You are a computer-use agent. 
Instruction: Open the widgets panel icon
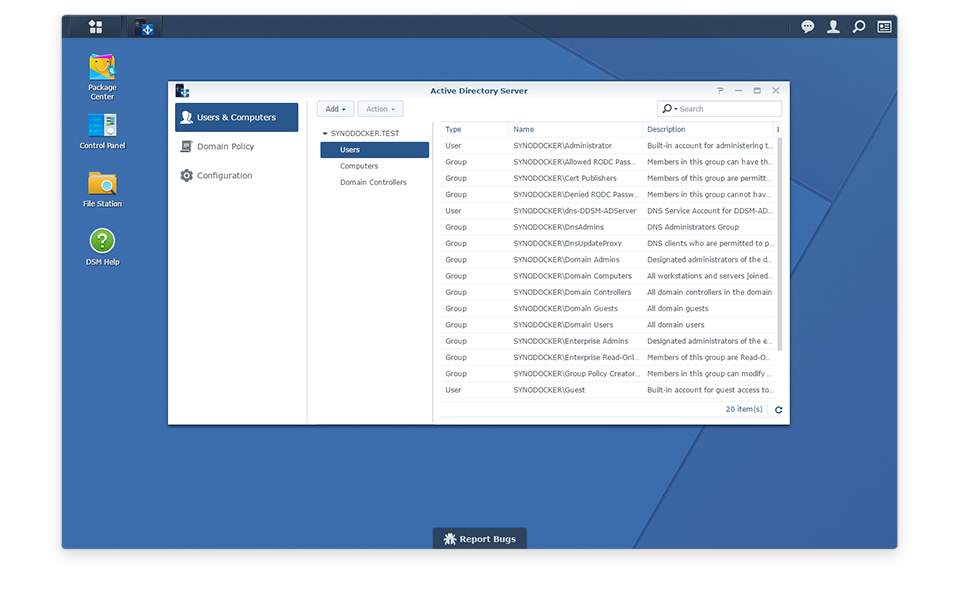884,27
